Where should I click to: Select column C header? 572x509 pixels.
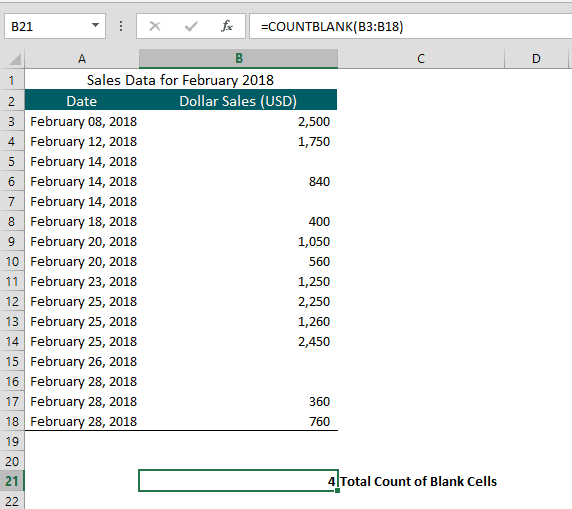[x=421, y=58]
